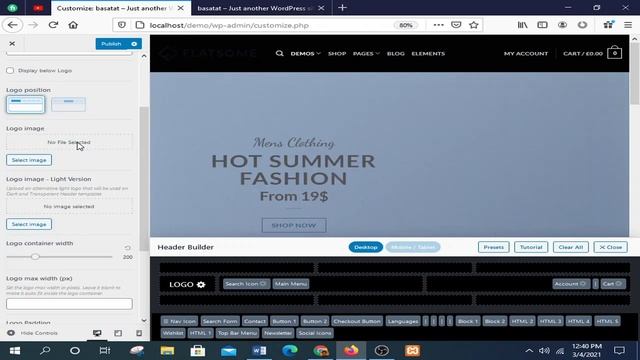
Task: Click the search icon in site header
Action: pos(280,53)
